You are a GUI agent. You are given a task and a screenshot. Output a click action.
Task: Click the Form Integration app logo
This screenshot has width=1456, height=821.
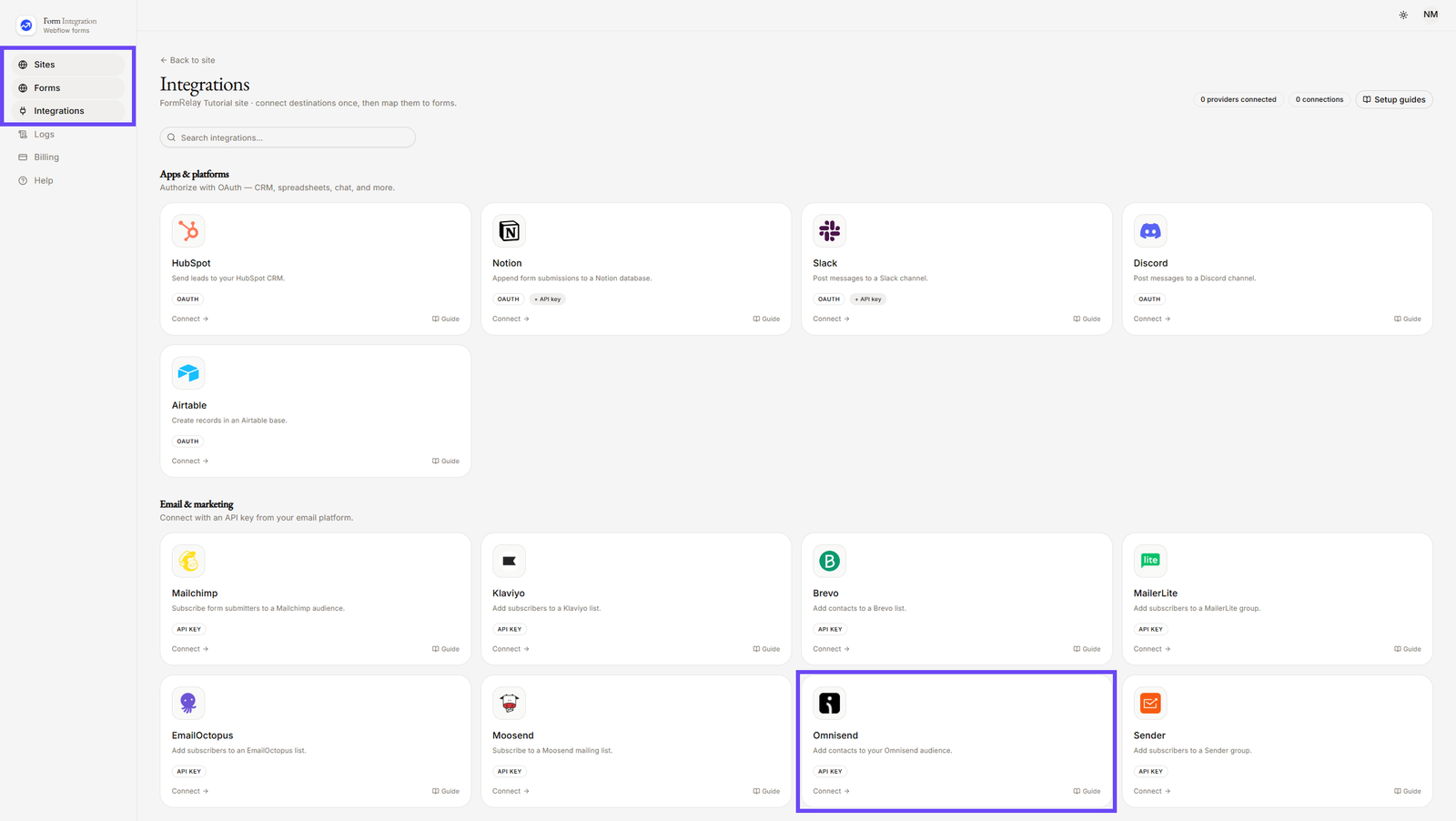coord(26,25)
